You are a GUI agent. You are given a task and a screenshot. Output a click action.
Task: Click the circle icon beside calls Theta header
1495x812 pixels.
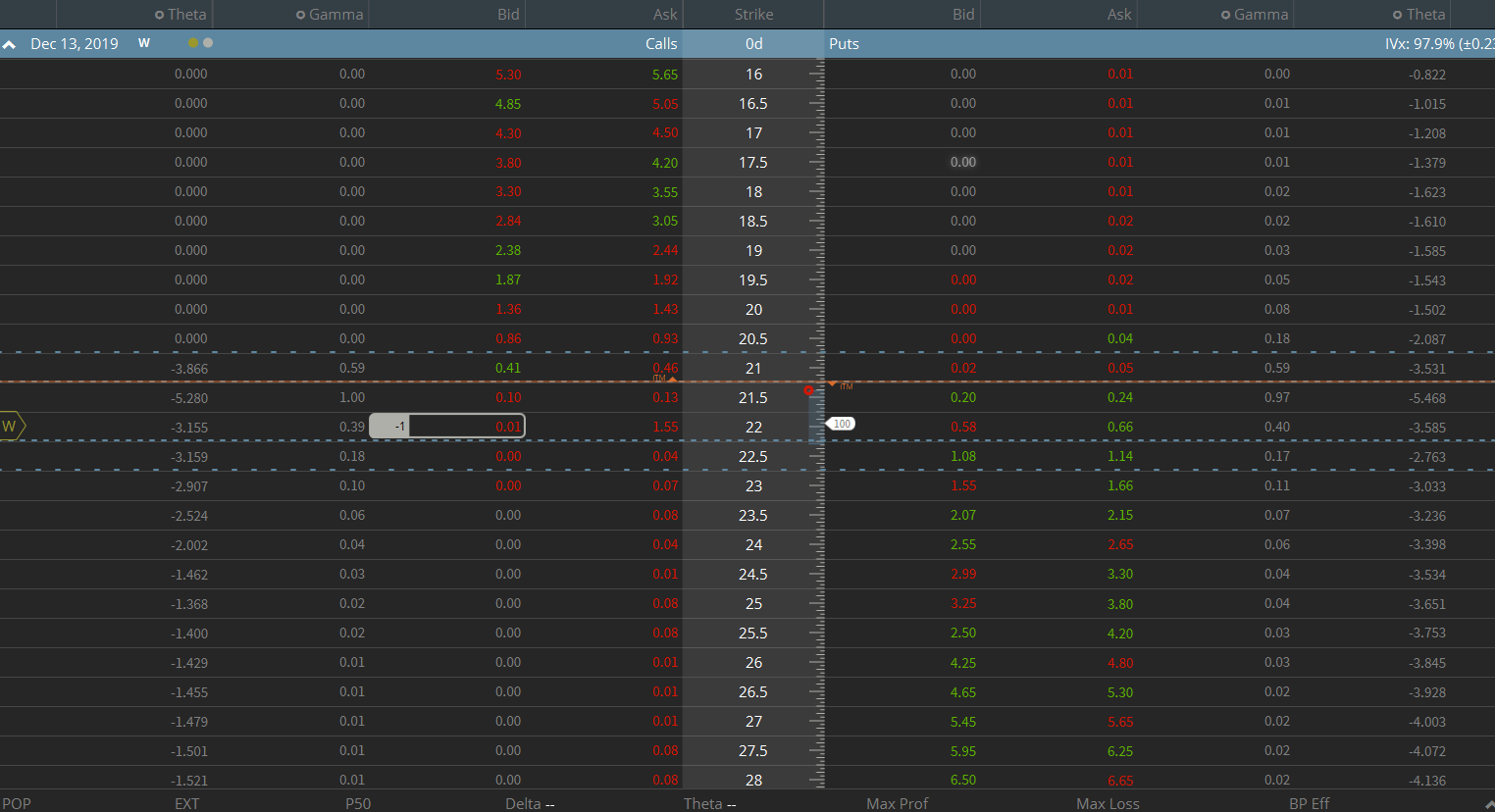pyautogui.click(x=159, y=15)
